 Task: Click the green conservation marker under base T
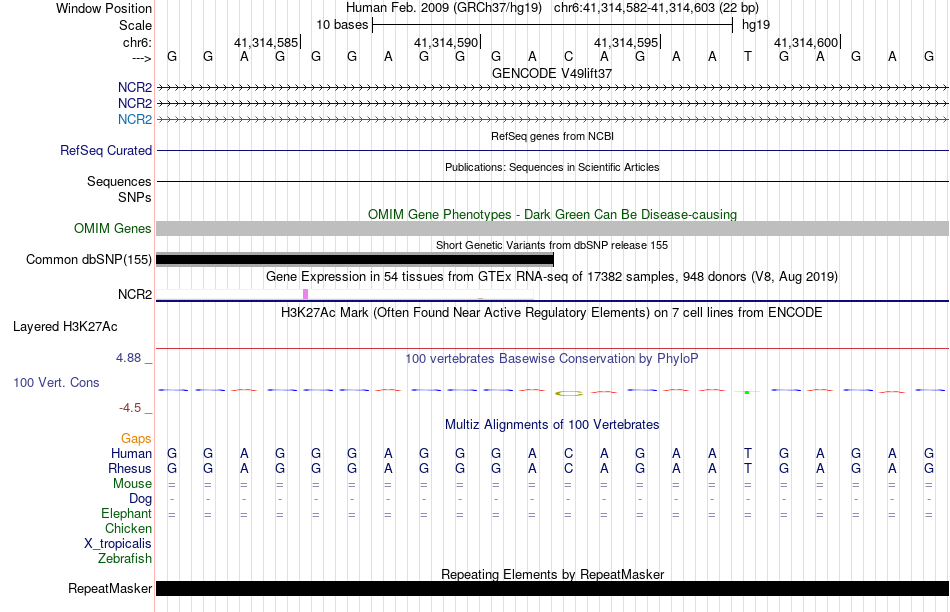click(747, 393)
